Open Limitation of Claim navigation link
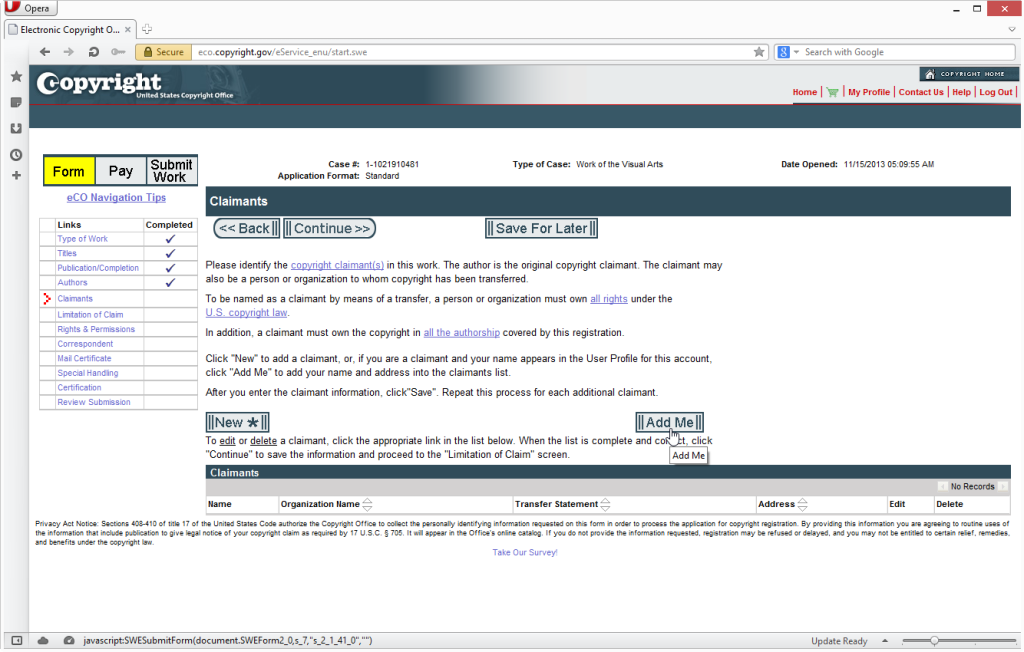1024x652 pixels. click(x=90, y=315)
